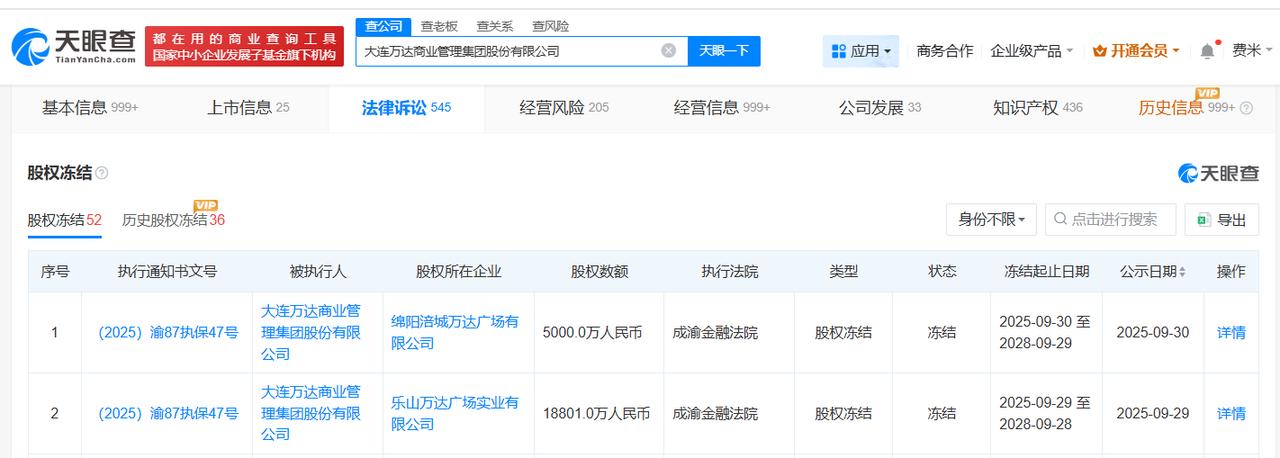Viewport: 1280px width, 458px height.
Task: Open the 上市信息 tab
Action: coord(248,107)
